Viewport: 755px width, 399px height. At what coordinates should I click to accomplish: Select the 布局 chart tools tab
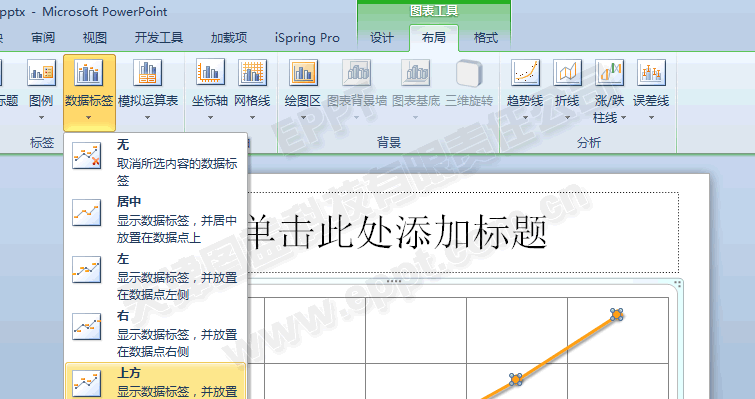pyautogui.click(x=433, y=38)
